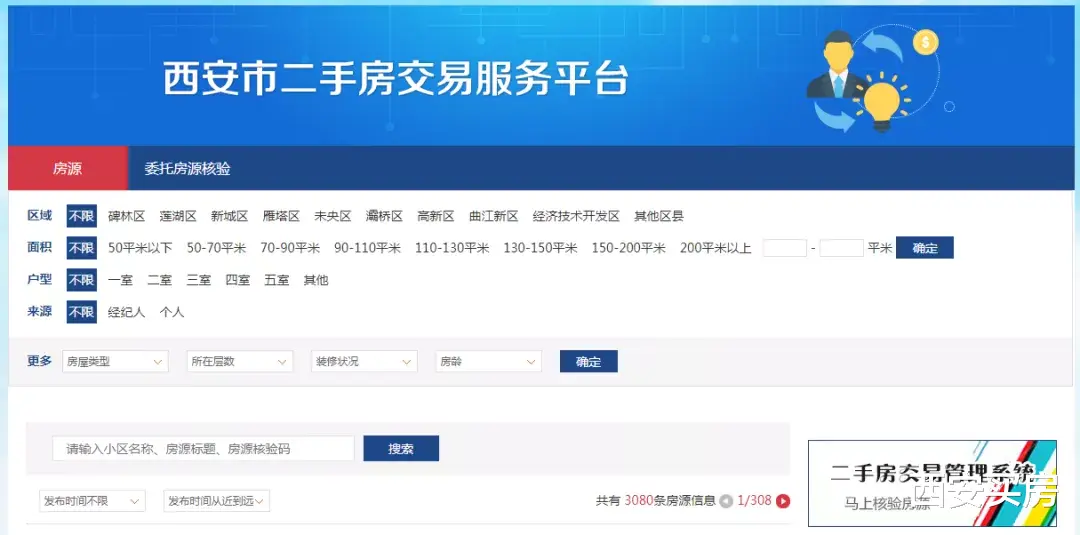Click the 3080 listing count text
The width and height of the screenshot is (1080, 535).
click(x=638, y=501)
